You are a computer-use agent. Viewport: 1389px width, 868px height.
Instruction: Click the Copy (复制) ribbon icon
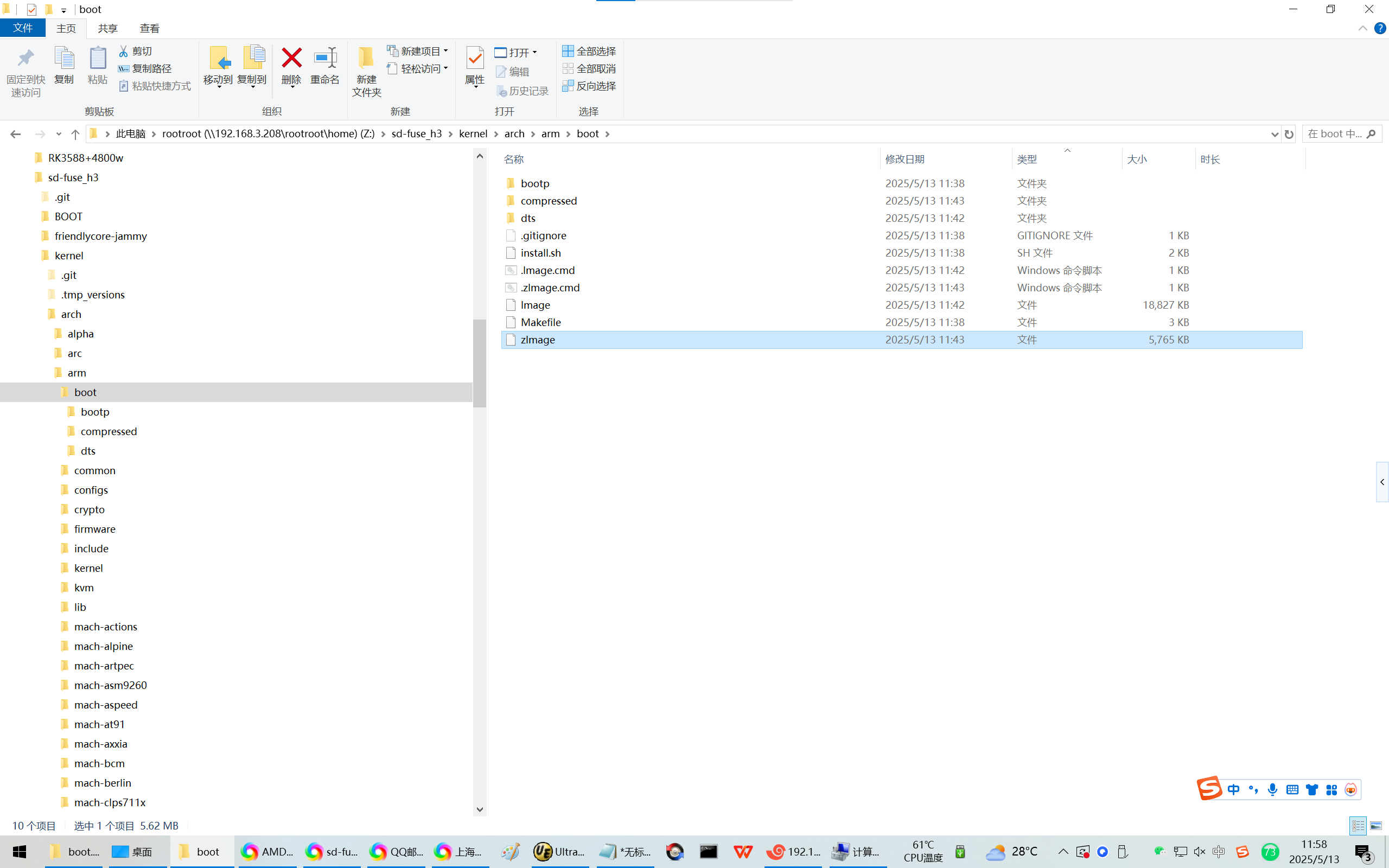point(63,59)
